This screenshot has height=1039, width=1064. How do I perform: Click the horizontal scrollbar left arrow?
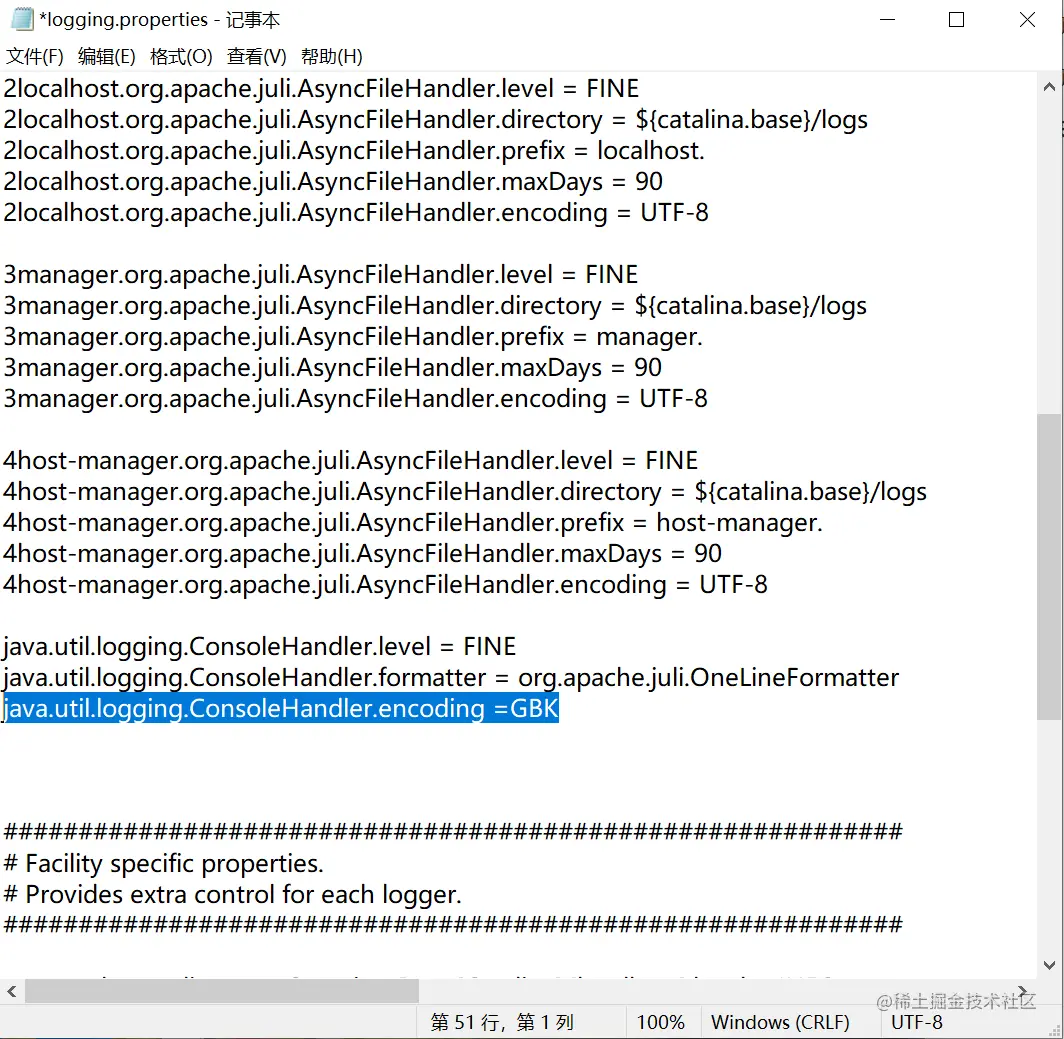[12, 991]
